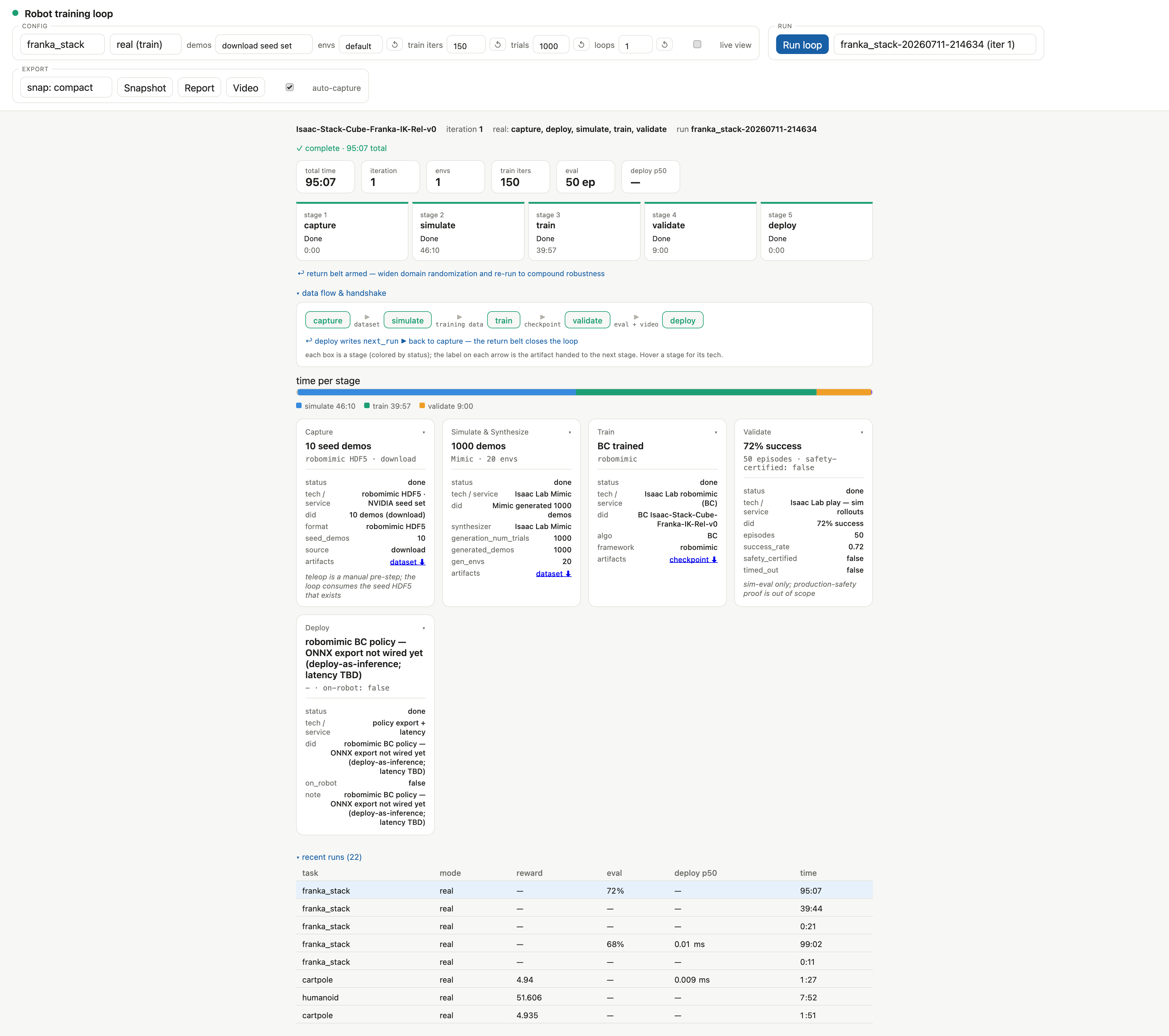Reset the train iters value
The image size is (1169, 1036).
(498, 44)
